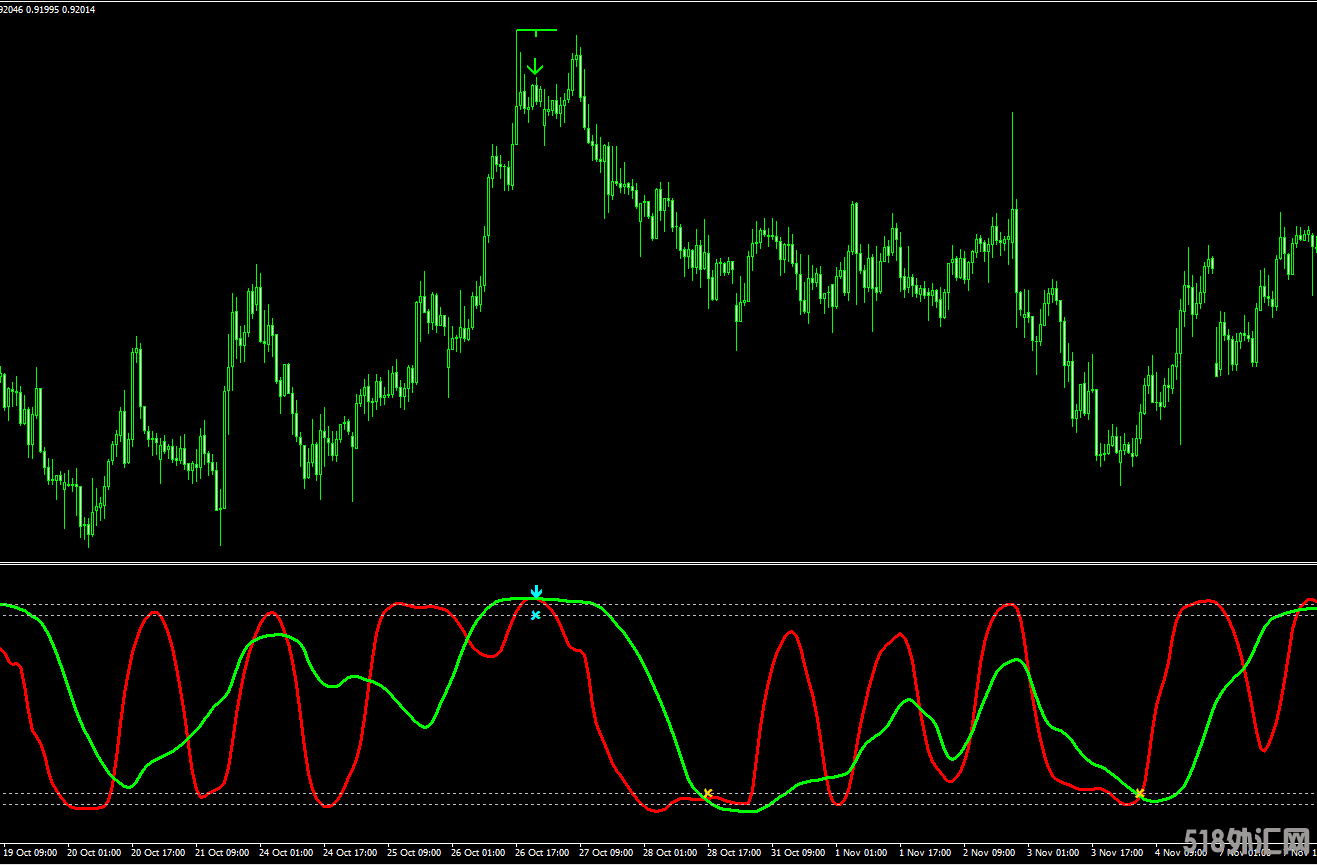Click the price quote value 0.91995 at top left
1317x865 pixels.
tap(42, 9)
